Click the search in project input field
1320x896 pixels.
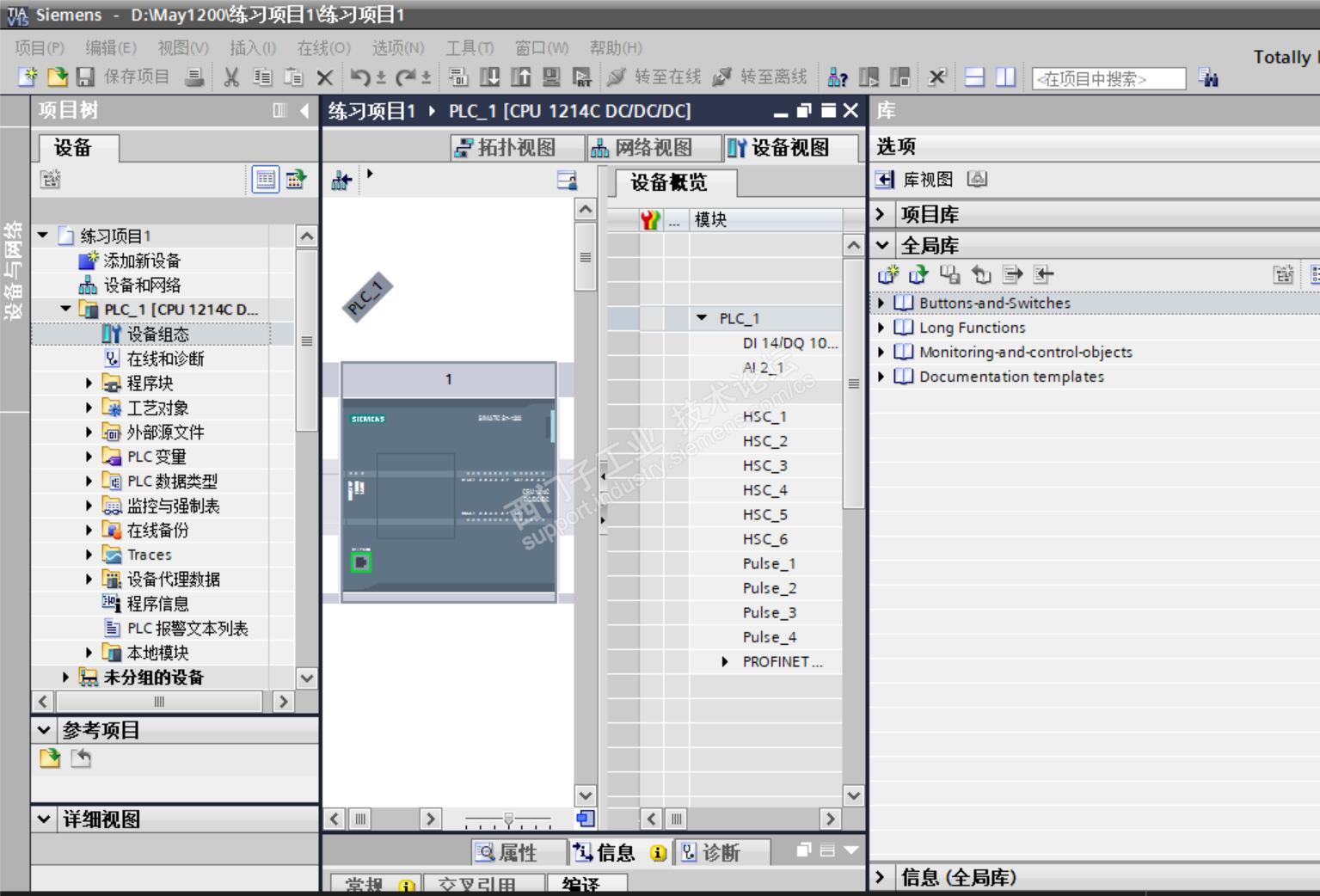point(1108,79)
